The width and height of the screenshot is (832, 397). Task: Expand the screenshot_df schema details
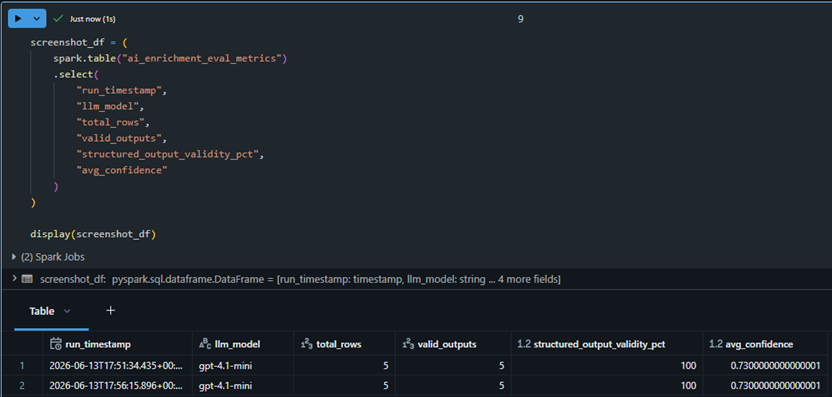click(x=14, y=279)
